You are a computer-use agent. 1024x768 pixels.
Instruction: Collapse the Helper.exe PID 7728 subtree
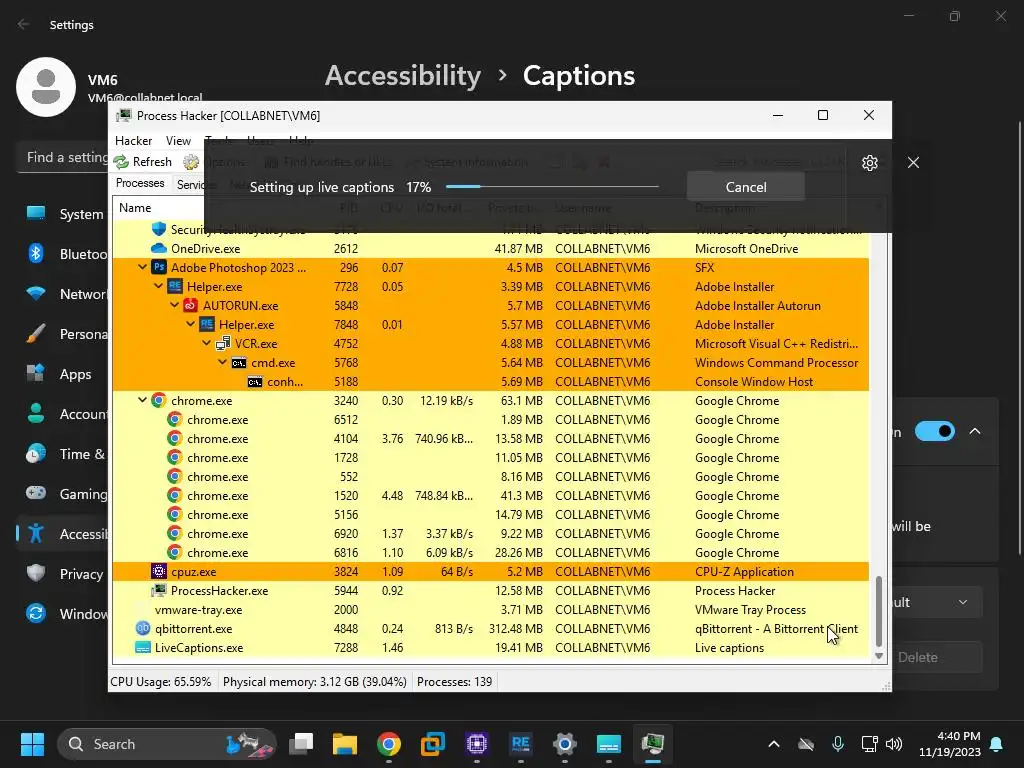coord(158,286)
